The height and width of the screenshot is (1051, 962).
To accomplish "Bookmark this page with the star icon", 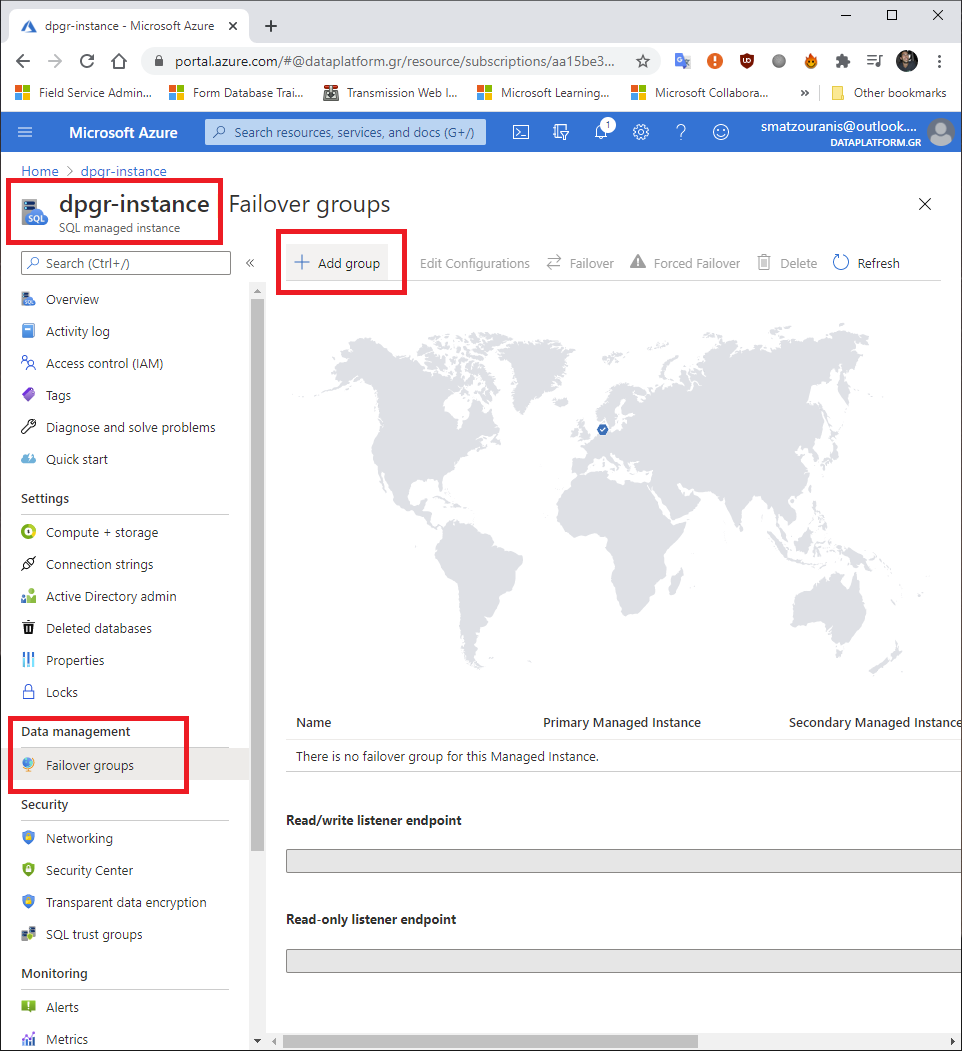I will pyautogui.click(x=642, y=61).
